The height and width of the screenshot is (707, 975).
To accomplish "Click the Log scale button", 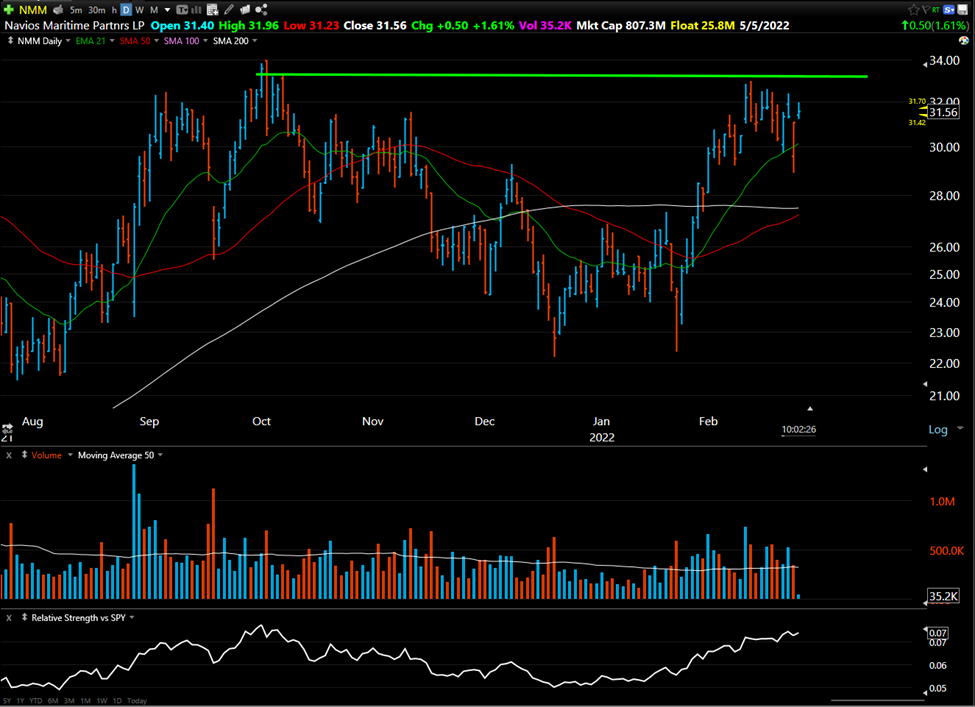I will point(938,429).
